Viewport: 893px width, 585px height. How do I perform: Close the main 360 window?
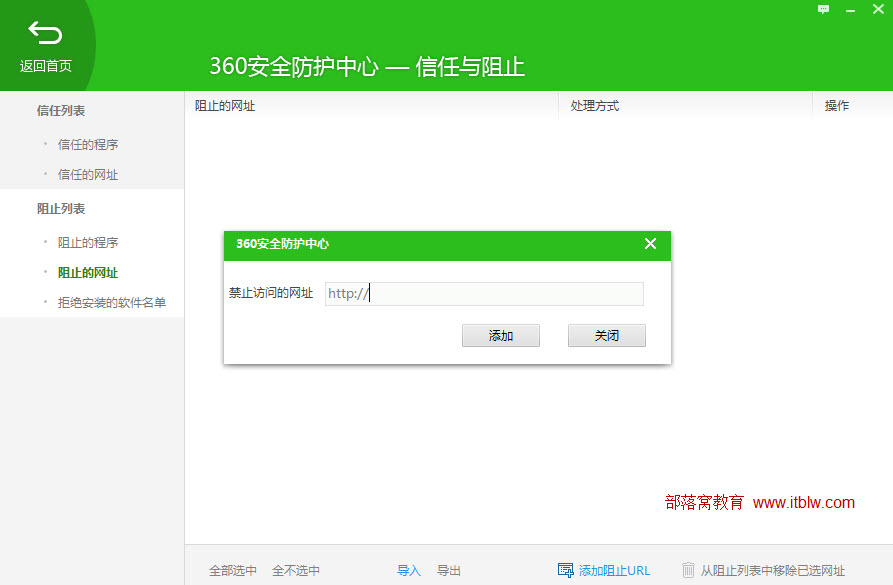[878, 9]
